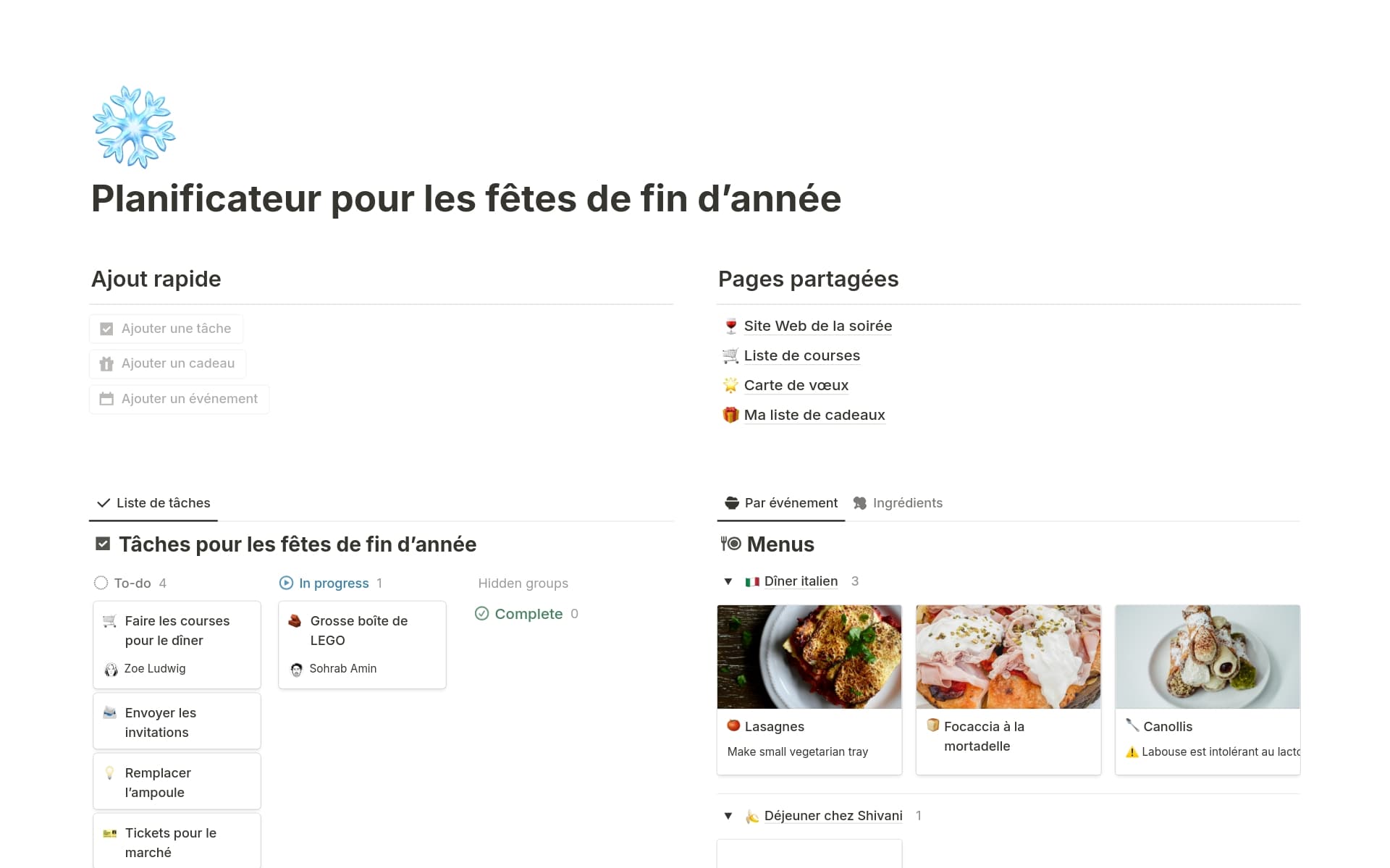Click the shopping cart icon beside Liste de courses
1390x868 pixels.
point(730,356)
